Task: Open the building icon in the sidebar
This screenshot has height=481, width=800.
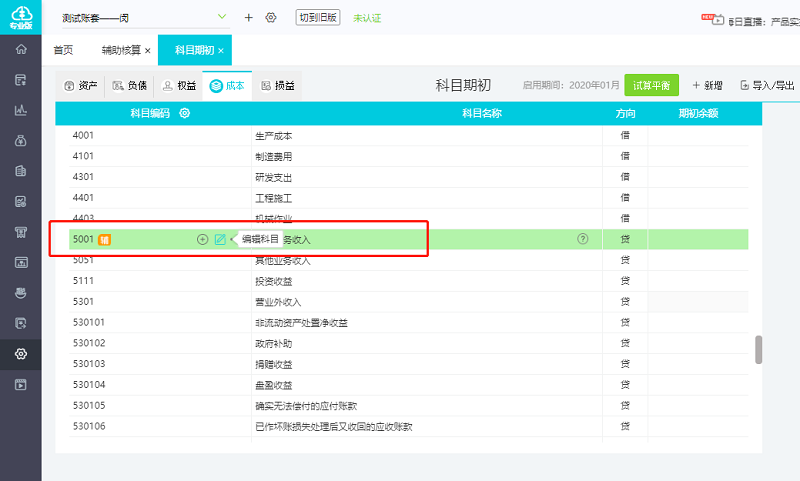Action: pos(21,171)
